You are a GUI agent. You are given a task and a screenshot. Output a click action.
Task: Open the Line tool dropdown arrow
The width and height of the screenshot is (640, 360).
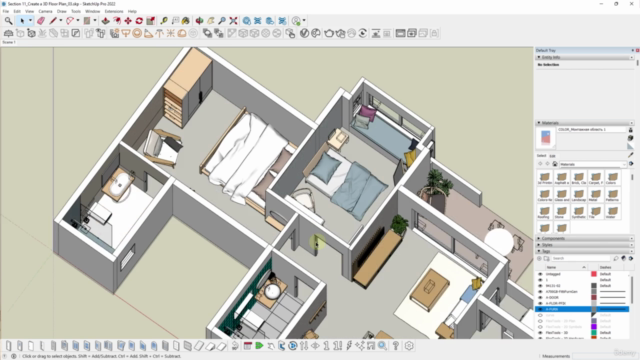[61, 21]
